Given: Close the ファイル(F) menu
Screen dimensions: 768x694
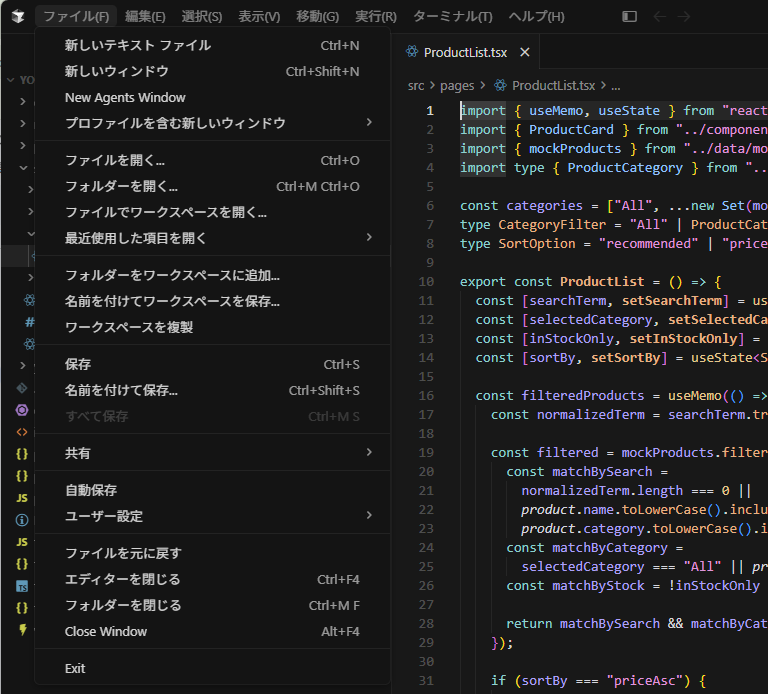Looking at the screenshot, I should coord(76,17).
